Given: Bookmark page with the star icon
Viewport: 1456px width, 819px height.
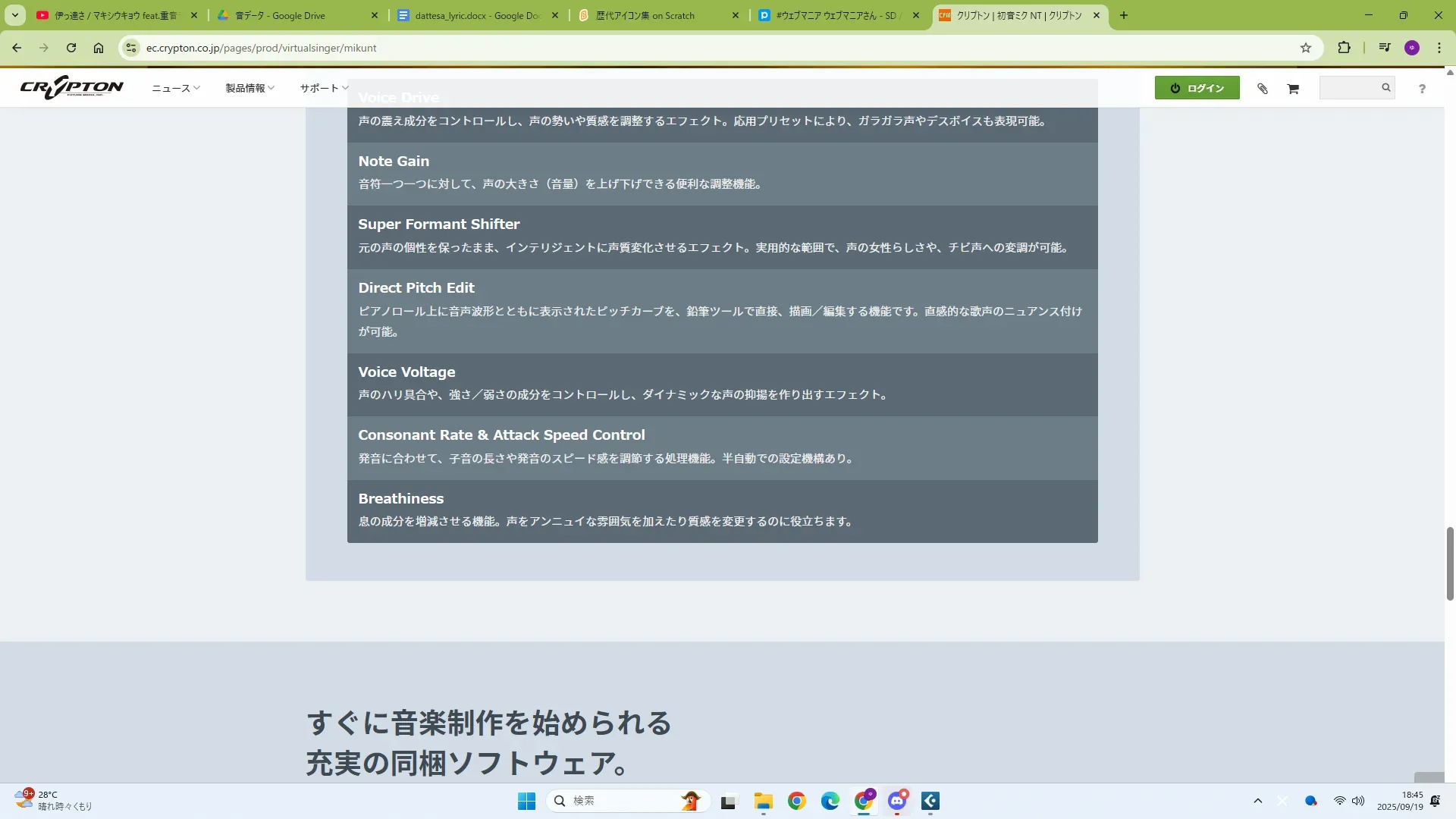Looking at the screenshot, I should pyautogui.click(x=1306, y=48).
